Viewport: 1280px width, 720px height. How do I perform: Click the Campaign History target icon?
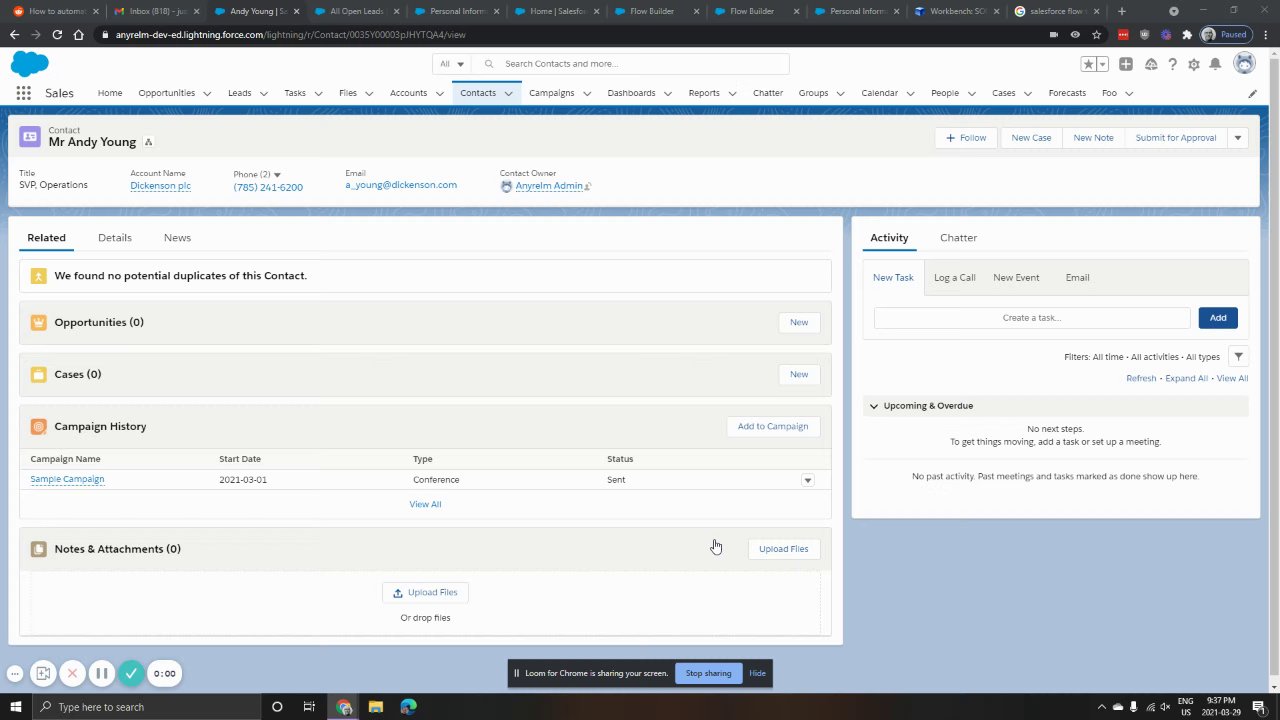[38, 426]
